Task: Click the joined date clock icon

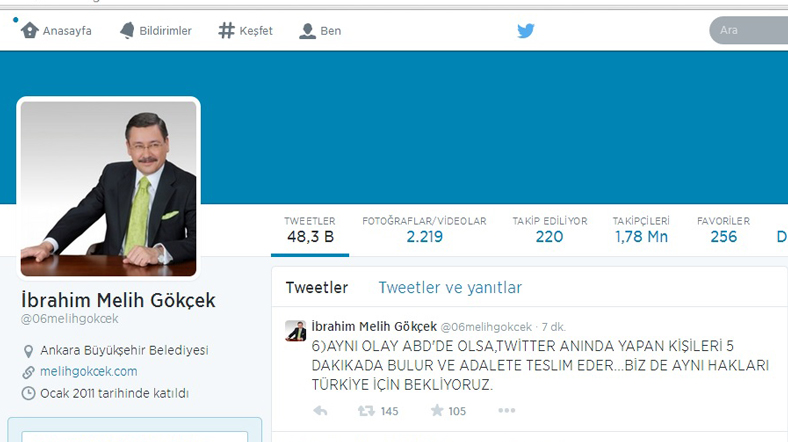Action: pos(28,393)
